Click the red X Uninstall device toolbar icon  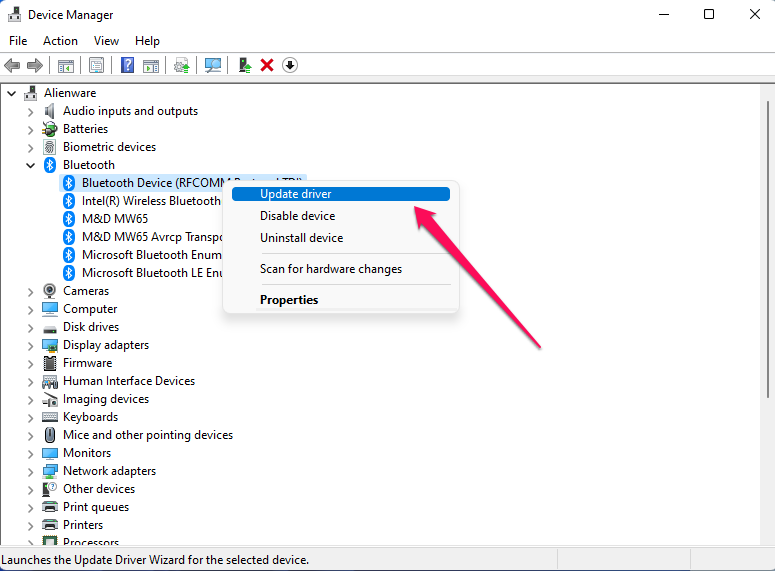coord(267,65)
